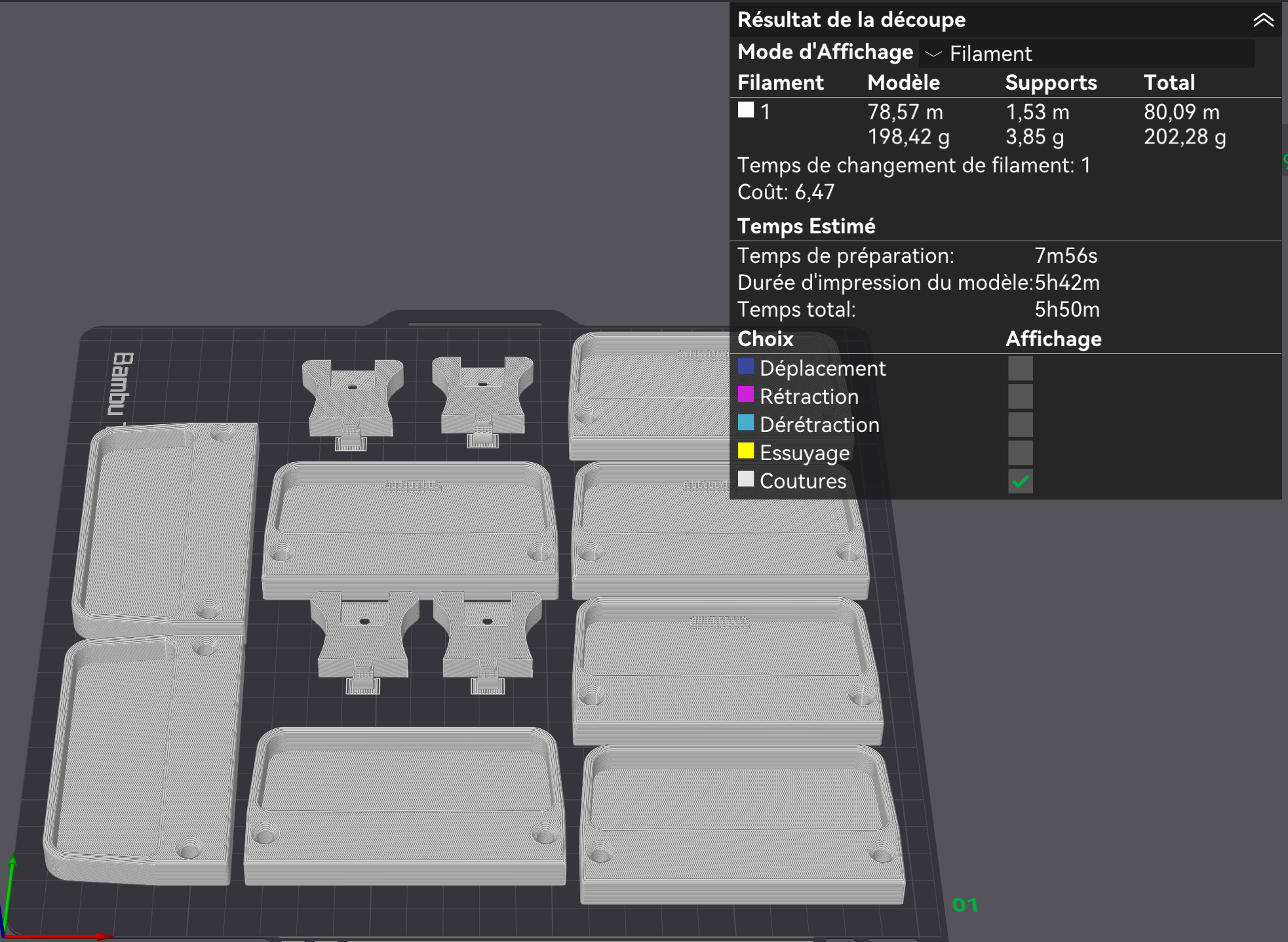Screen dimensions: 1288x942
Task: Click the yellow Essuyage legend icon
Action: coord(745,451)
